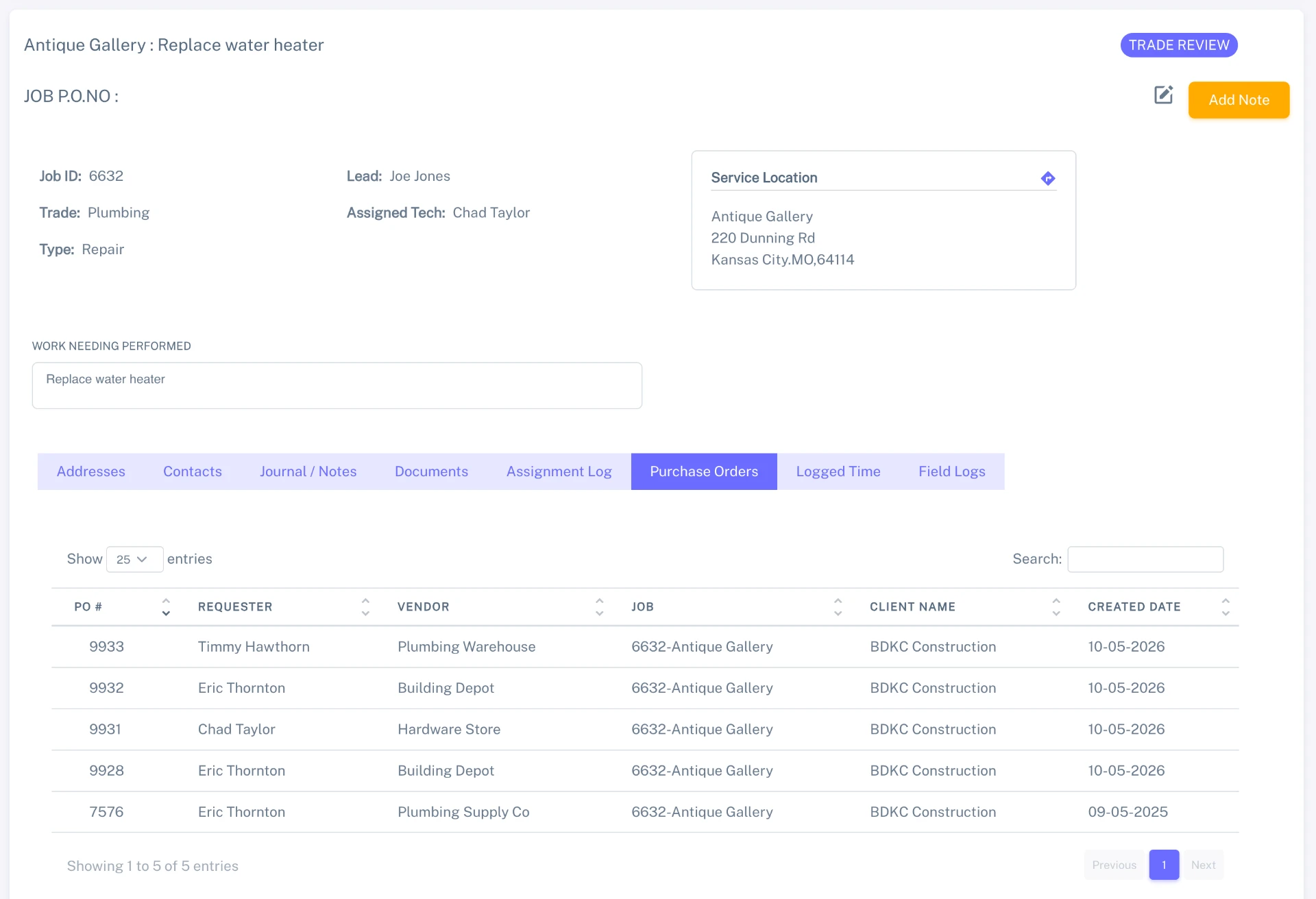Sort by Created Date column arrows
1316x899 pixels.
tap(1226, 606)
